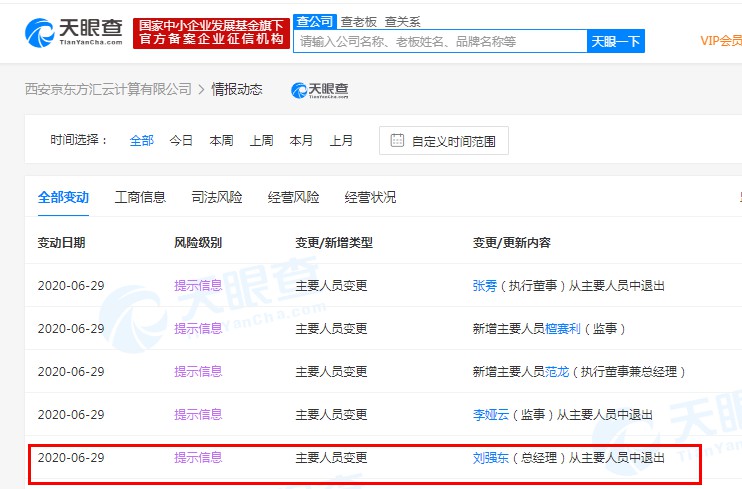
Task: Select the 查老板 search tab
Action: click(359, 22)
